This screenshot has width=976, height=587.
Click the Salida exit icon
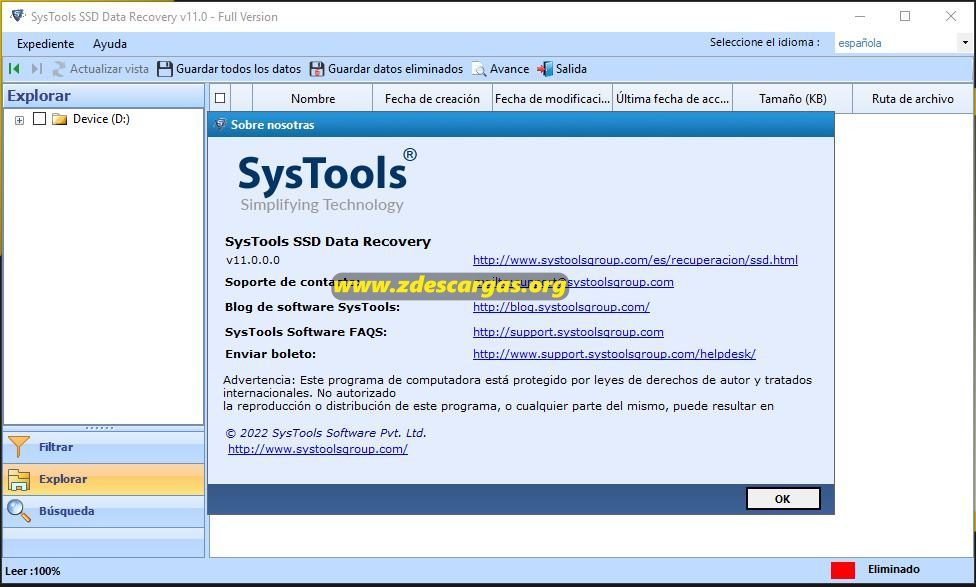coord(545,68)
